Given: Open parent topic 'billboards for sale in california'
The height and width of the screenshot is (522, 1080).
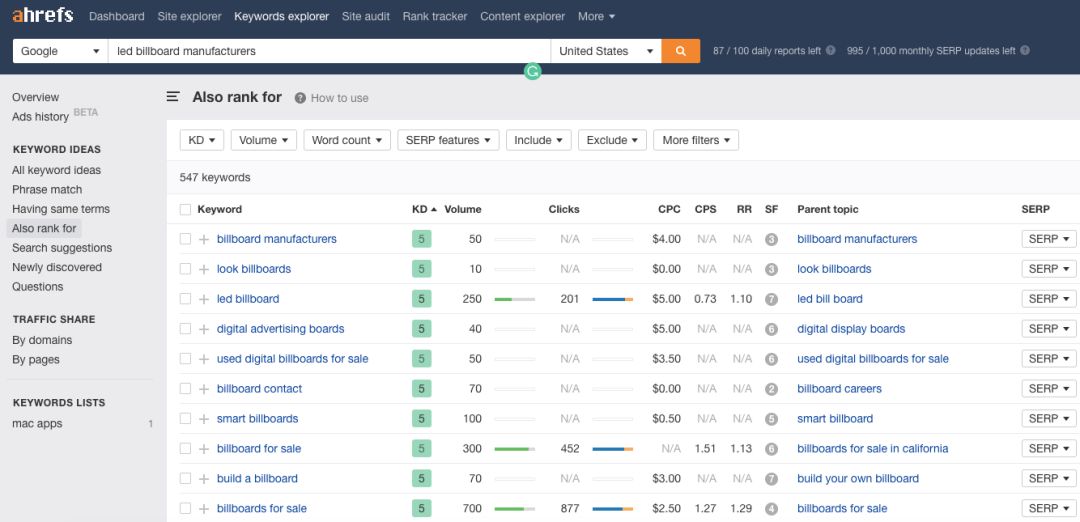Looking at the screenshot, I should tap(873, 448).
